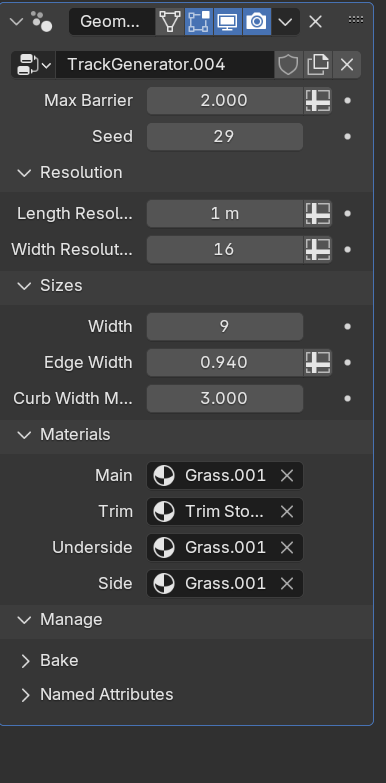Open modifier extra options dropdown arrow
This screenshot has height=783, width=386.
pyautogui.click(x=285, y=21)
